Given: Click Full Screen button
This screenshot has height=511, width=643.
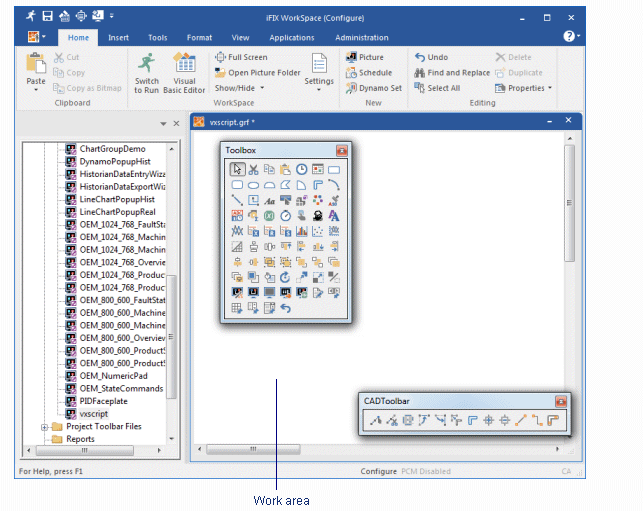Looking at the screenshot, I should (242, 57).
